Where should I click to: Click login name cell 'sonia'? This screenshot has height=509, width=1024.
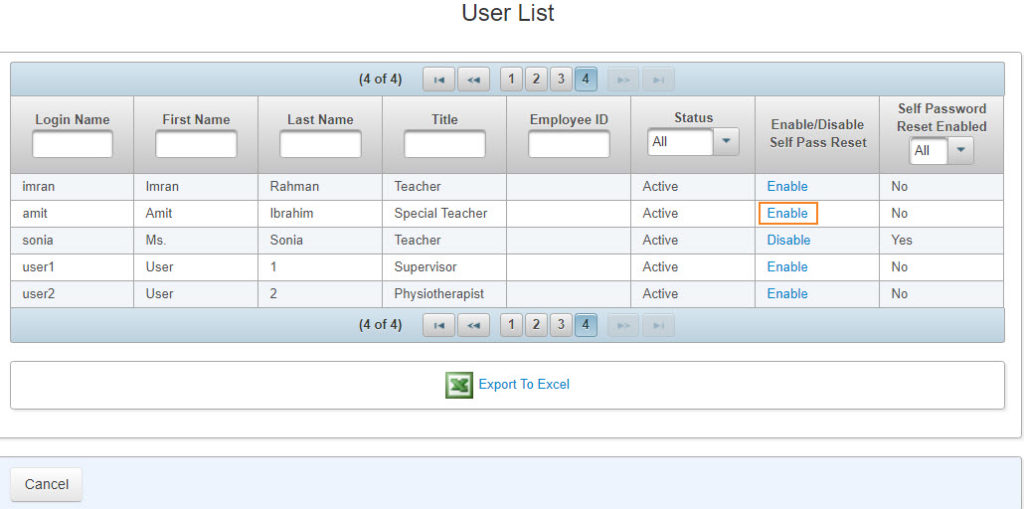[37, 240]
